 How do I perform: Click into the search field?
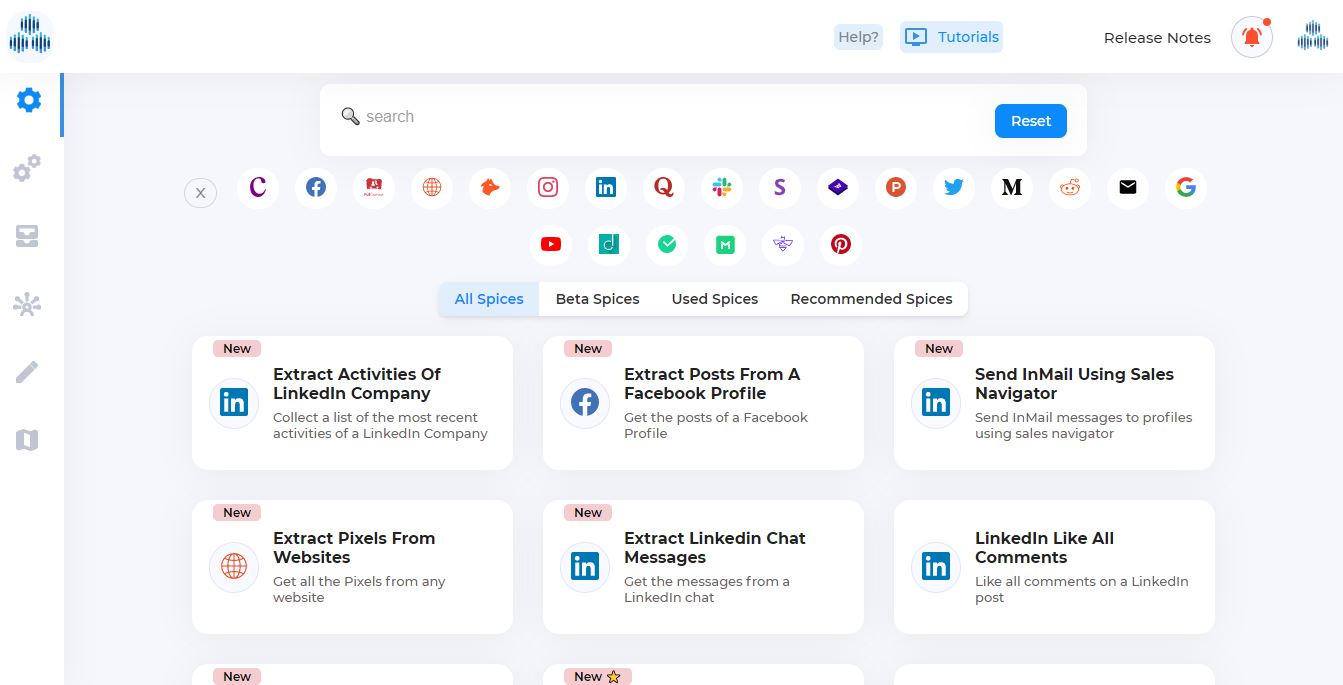(x=660, y=117)
